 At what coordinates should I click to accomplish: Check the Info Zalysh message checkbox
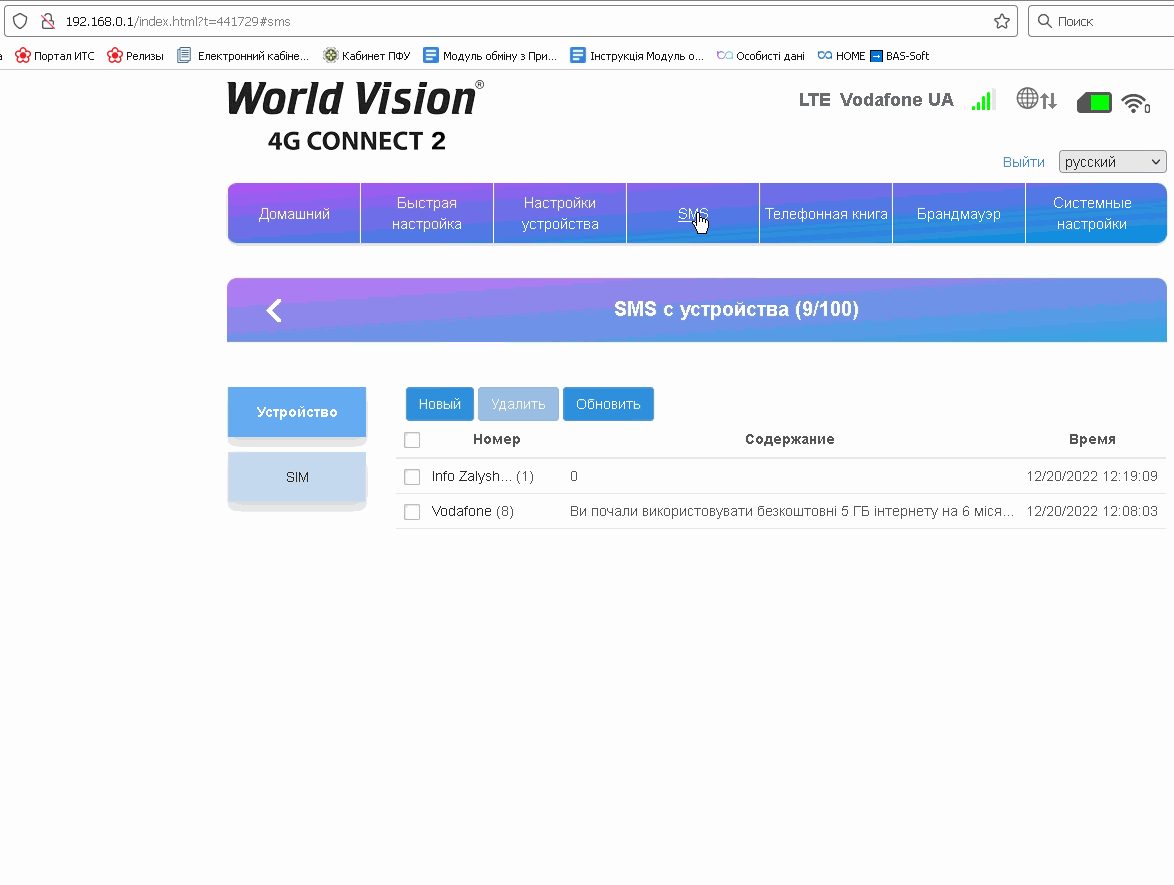412,477
